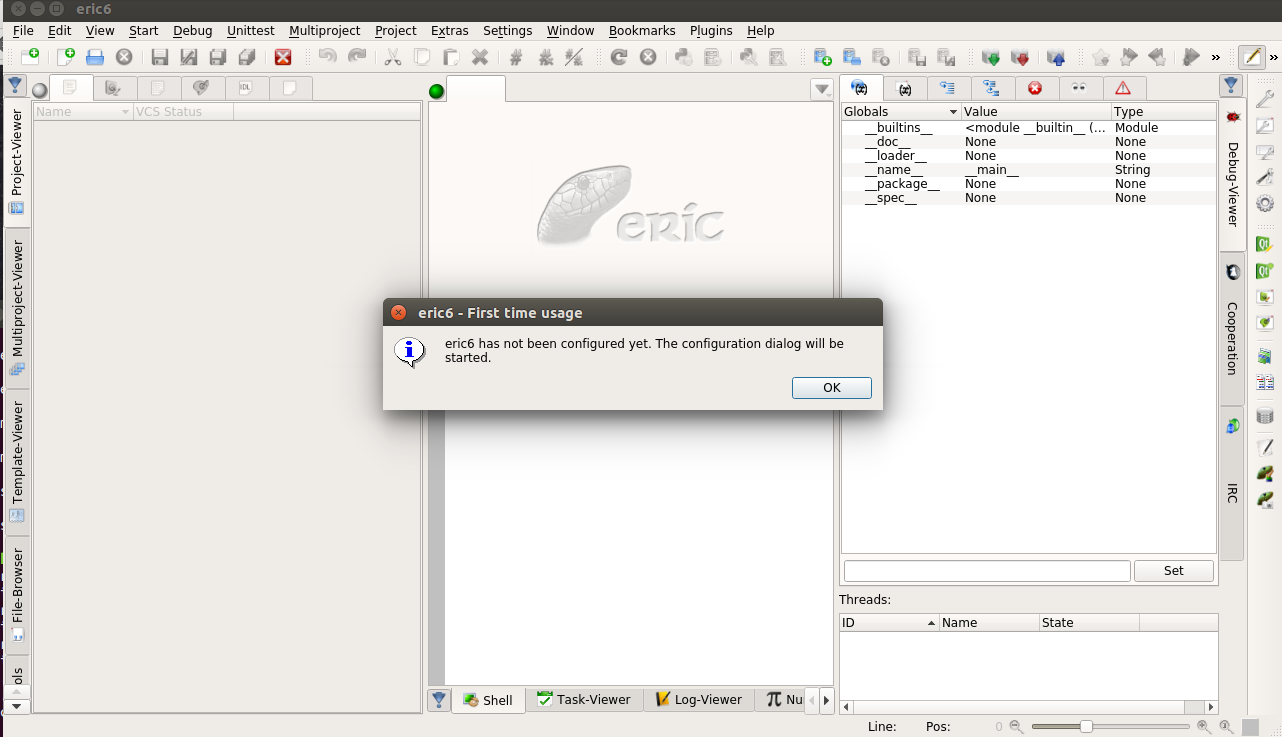
Task: Click the Toggle Comment icon
Action: [574, 57]
